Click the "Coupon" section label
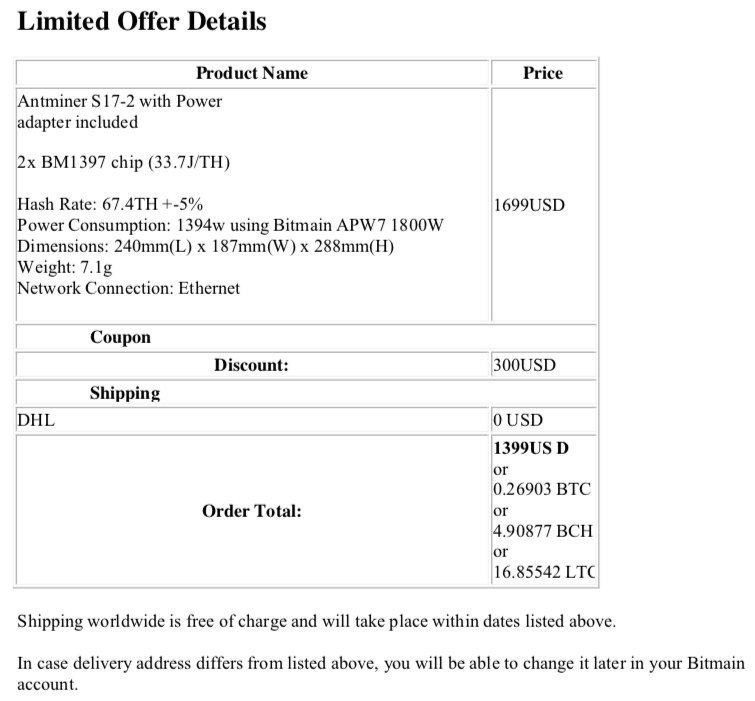The image size is (755, 701). [x=120, y=337]
